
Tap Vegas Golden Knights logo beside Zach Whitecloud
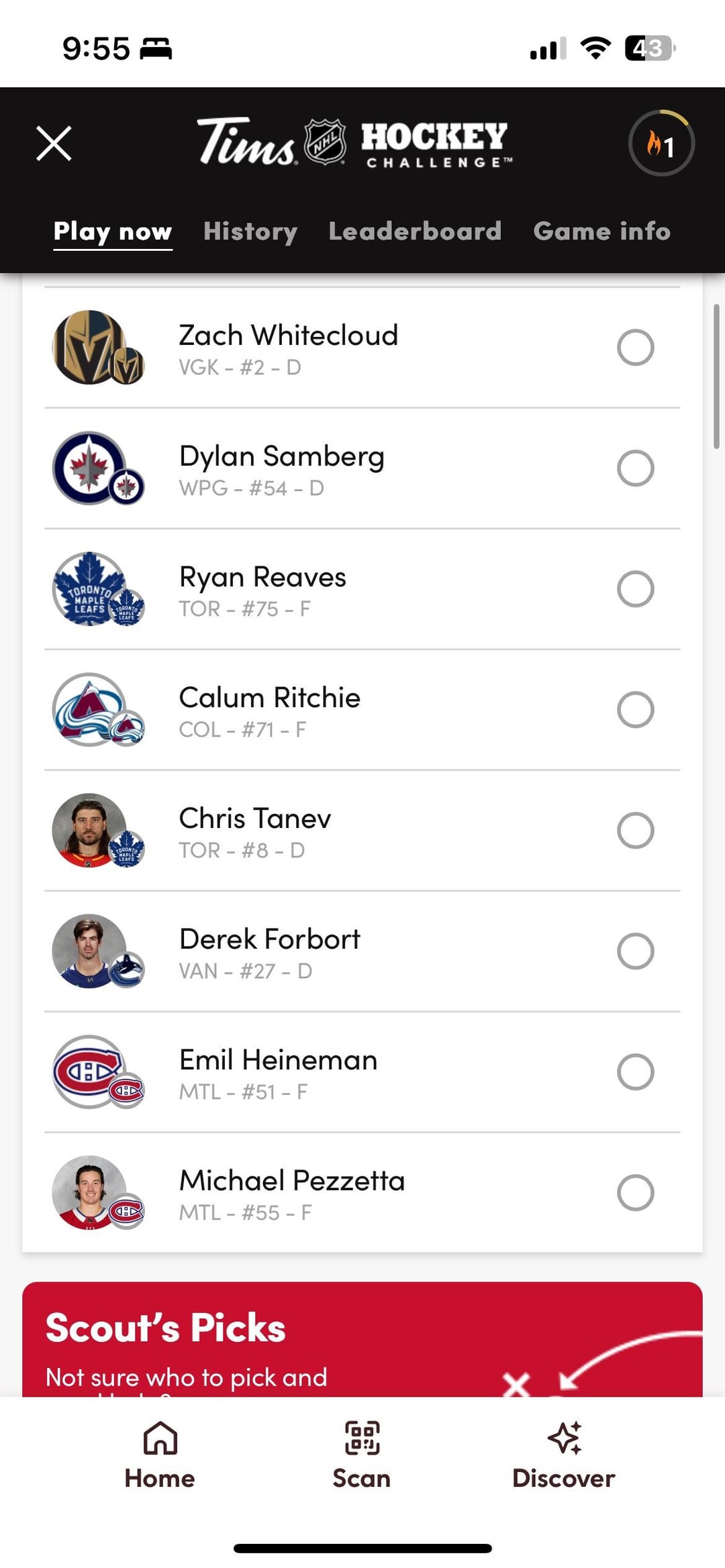91,347
